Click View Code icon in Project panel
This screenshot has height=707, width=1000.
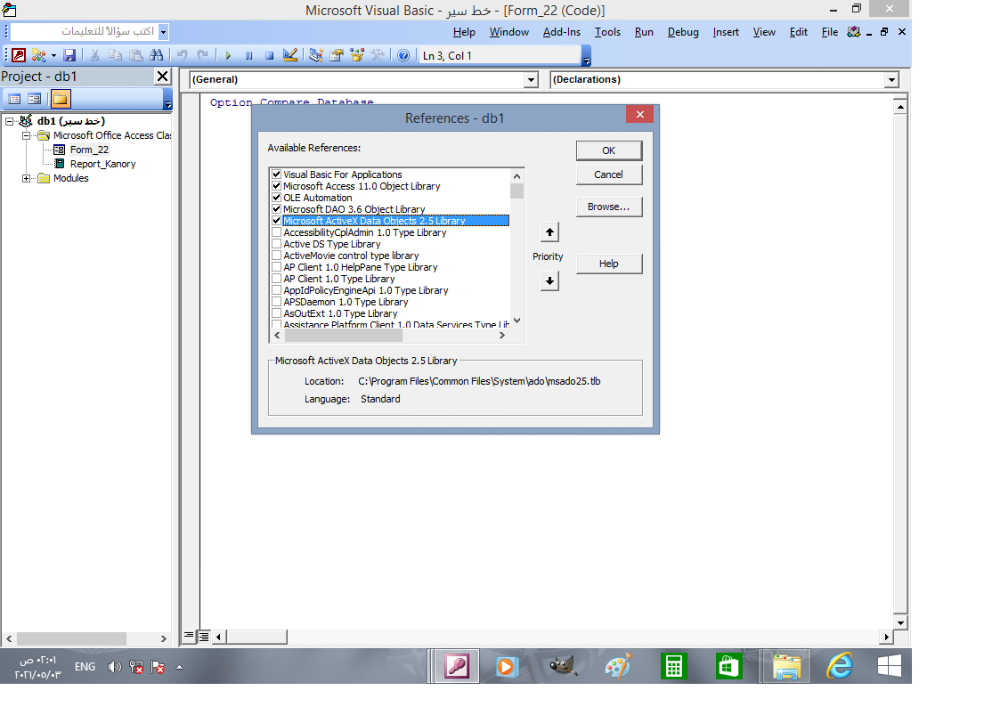(15, 99)
